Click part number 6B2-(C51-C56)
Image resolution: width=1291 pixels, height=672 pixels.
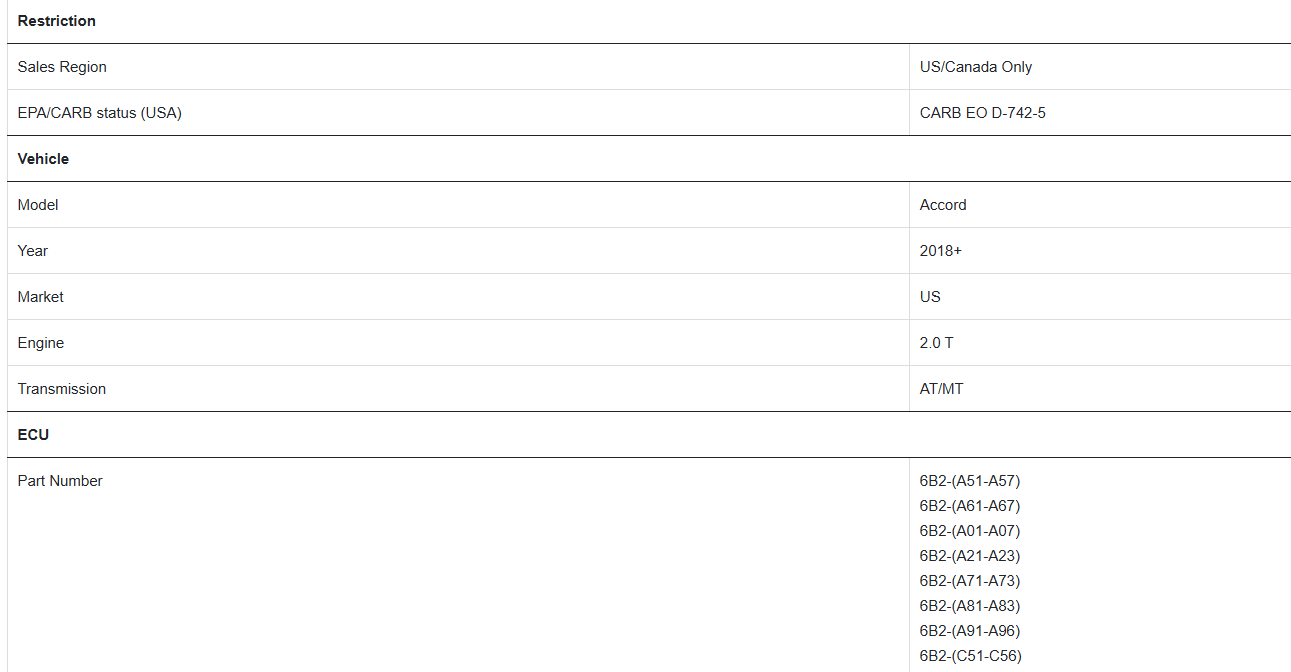[971, 656]
